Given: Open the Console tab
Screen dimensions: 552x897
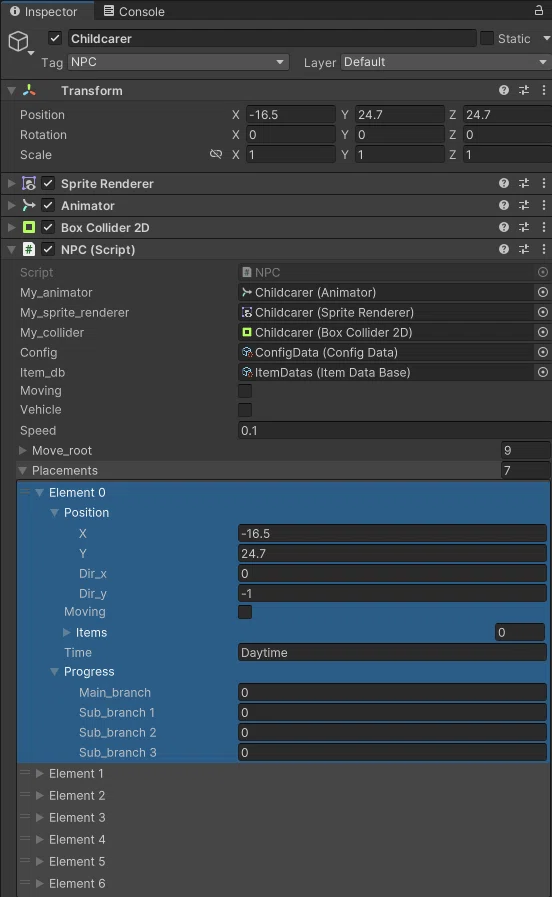Looking at the screenshot, I should 134,11.
